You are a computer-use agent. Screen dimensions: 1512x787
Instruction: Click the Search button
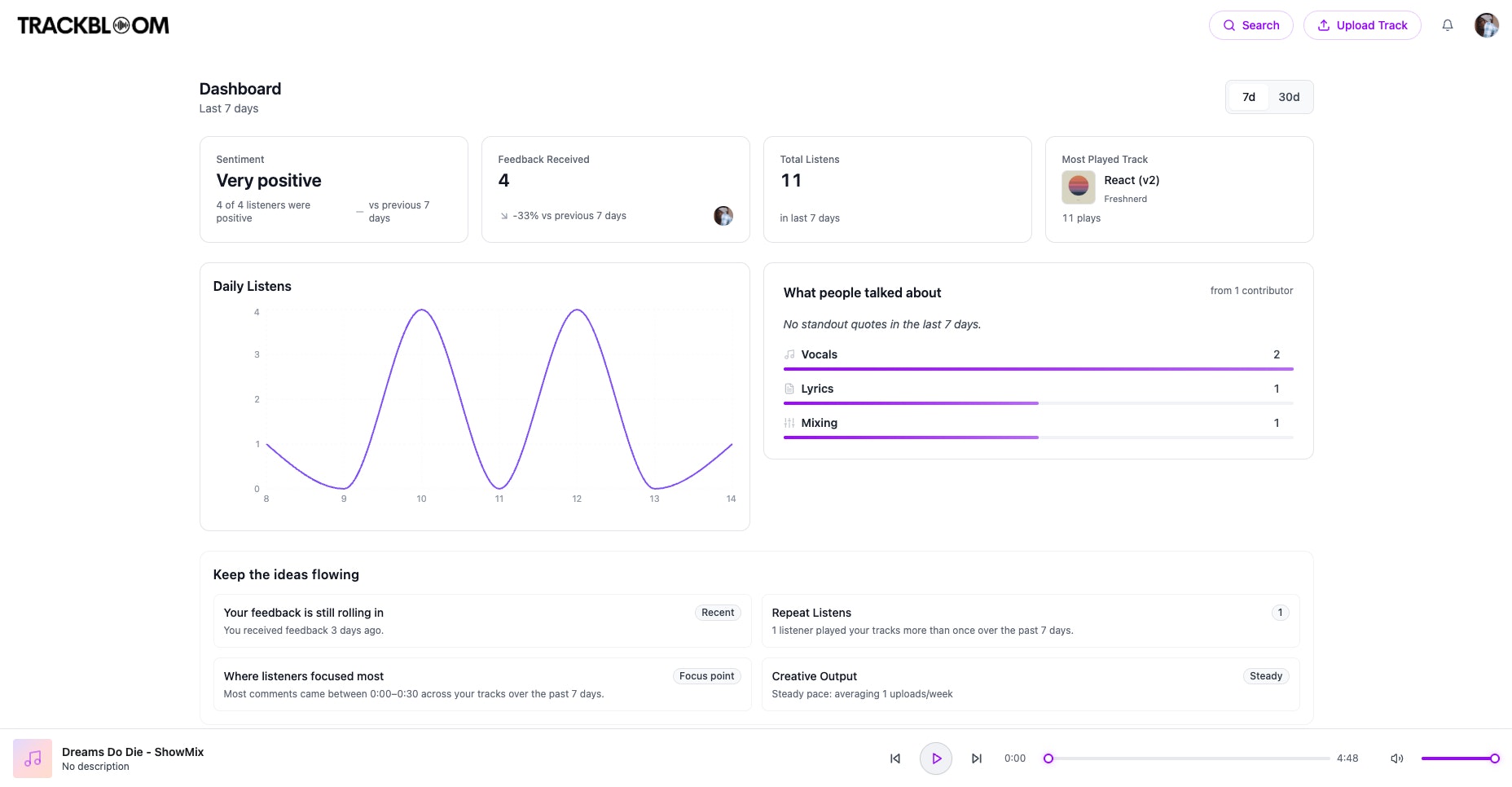click(1250, 25)
